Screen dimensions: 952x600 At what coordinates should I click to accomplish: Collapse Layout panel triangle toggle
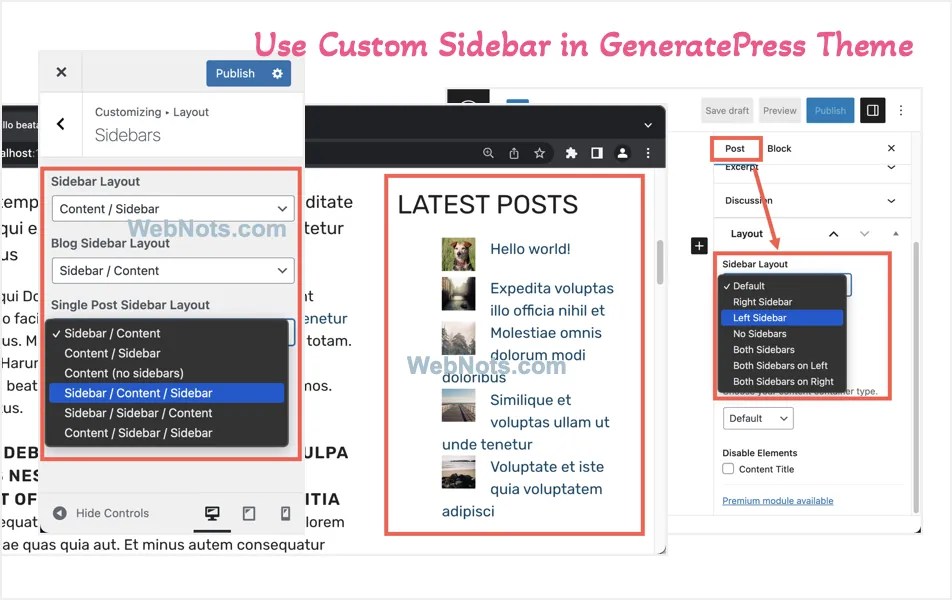[x=896, y=234]
